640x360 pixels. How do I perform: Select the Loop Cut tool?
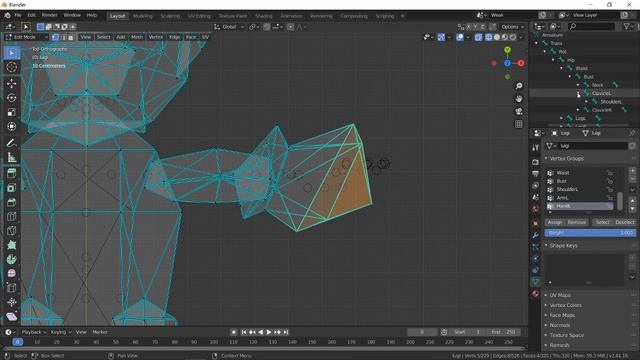(x=11, y=216)
